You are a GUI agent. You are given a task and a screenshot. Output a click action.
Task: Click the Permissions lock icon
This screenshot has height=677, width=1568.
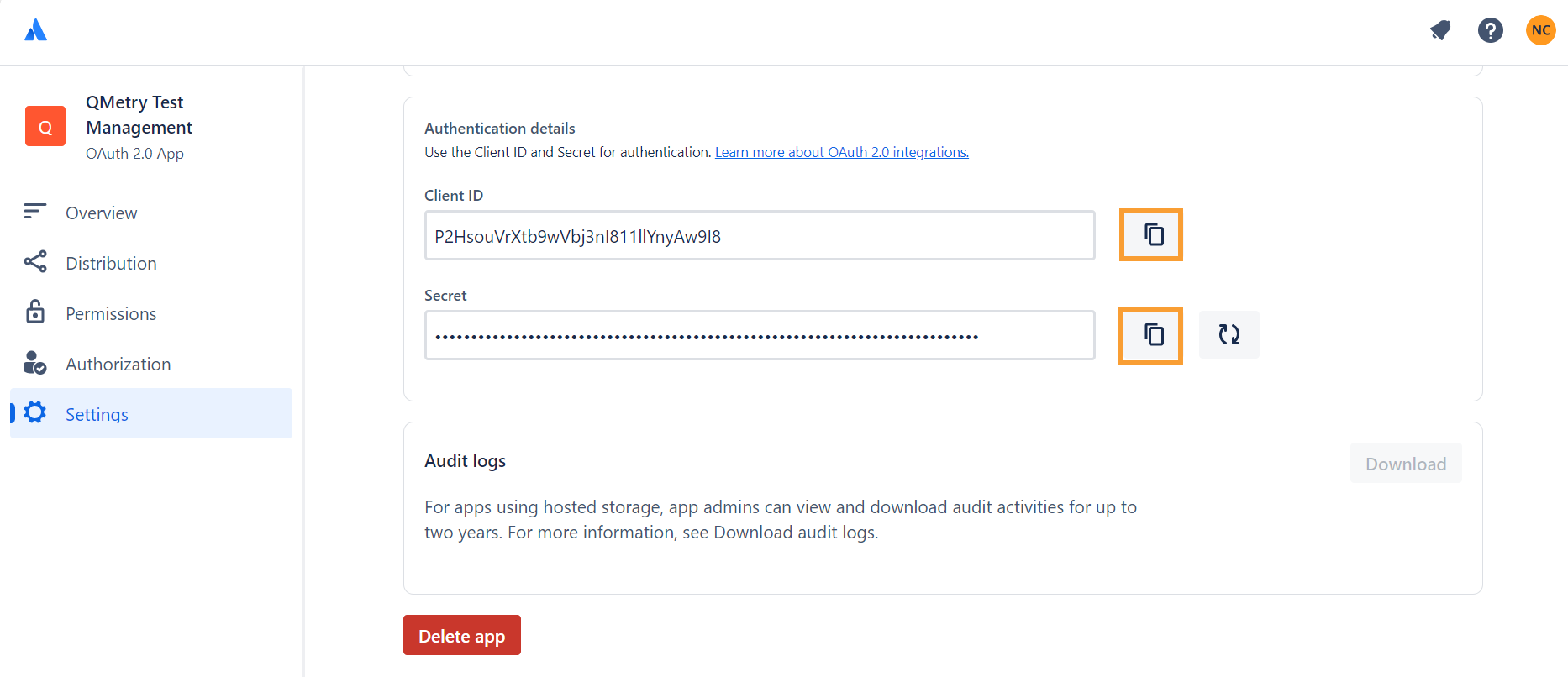34,312
